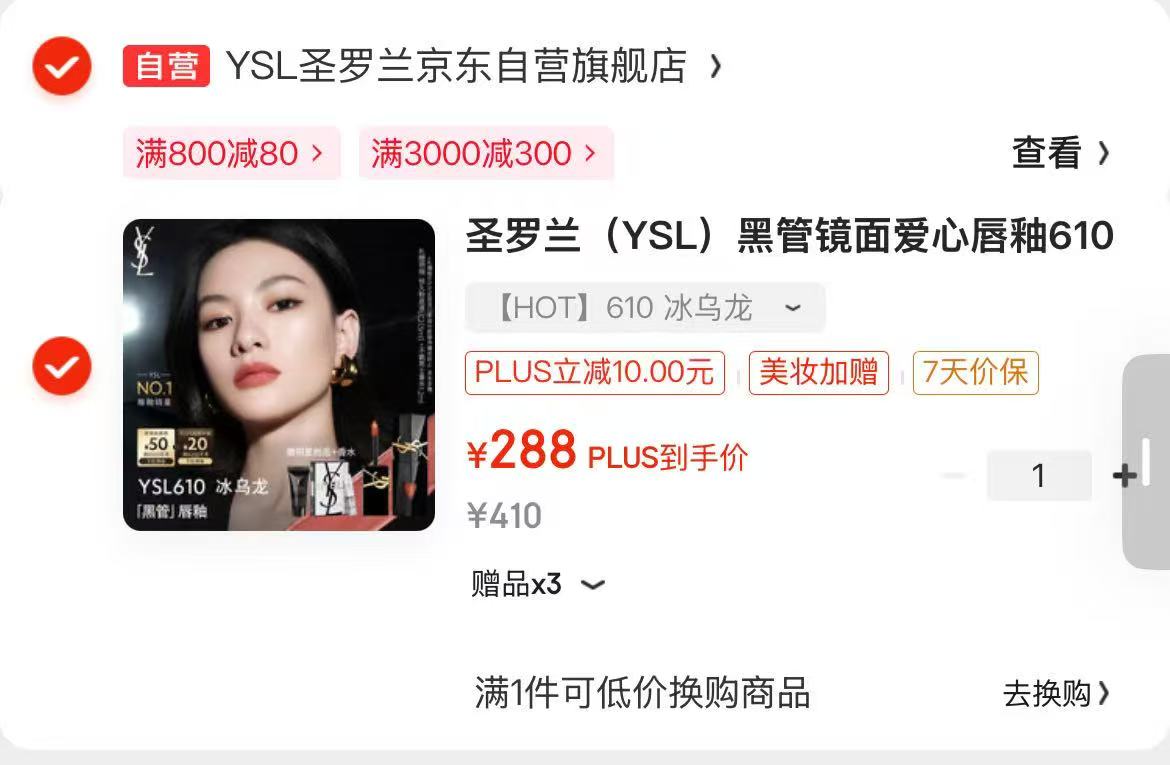
Task: Uncheck the YSL store select-all checkbox
Action: (62, 66)
